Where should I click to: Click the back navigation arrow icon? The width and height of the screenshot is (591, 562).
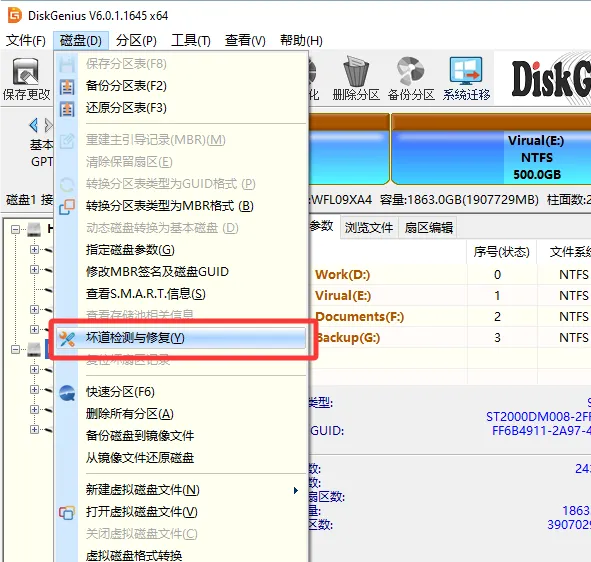click(x=34, y=125)
